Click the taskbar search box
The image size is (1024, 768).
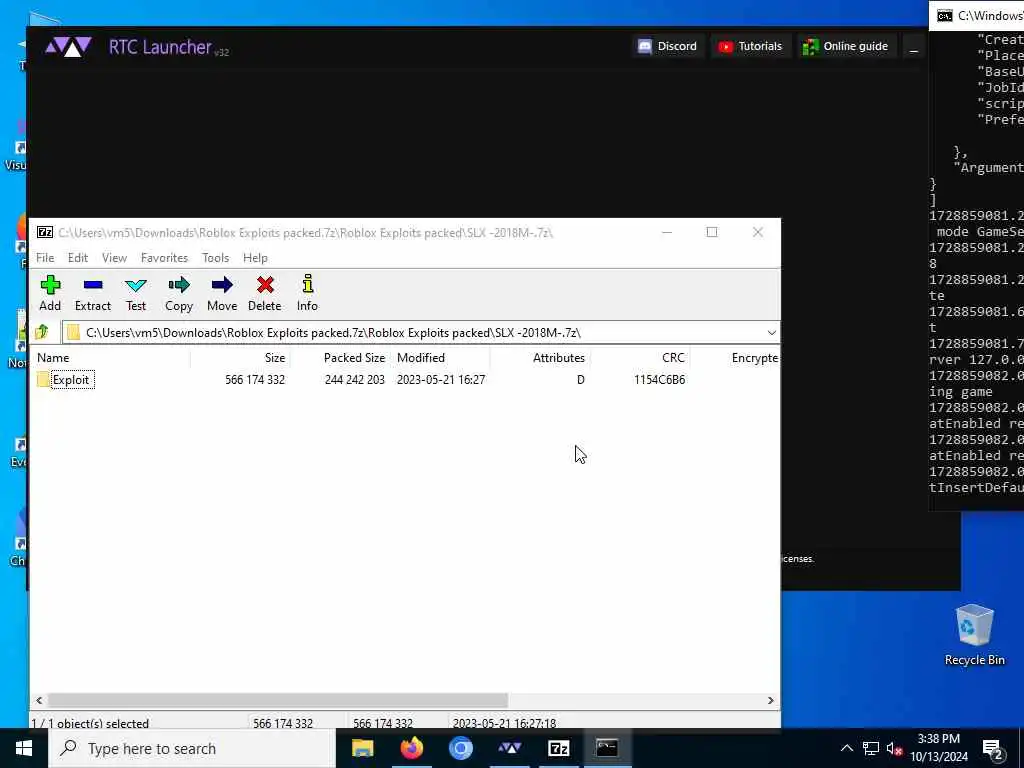[192, 748]
